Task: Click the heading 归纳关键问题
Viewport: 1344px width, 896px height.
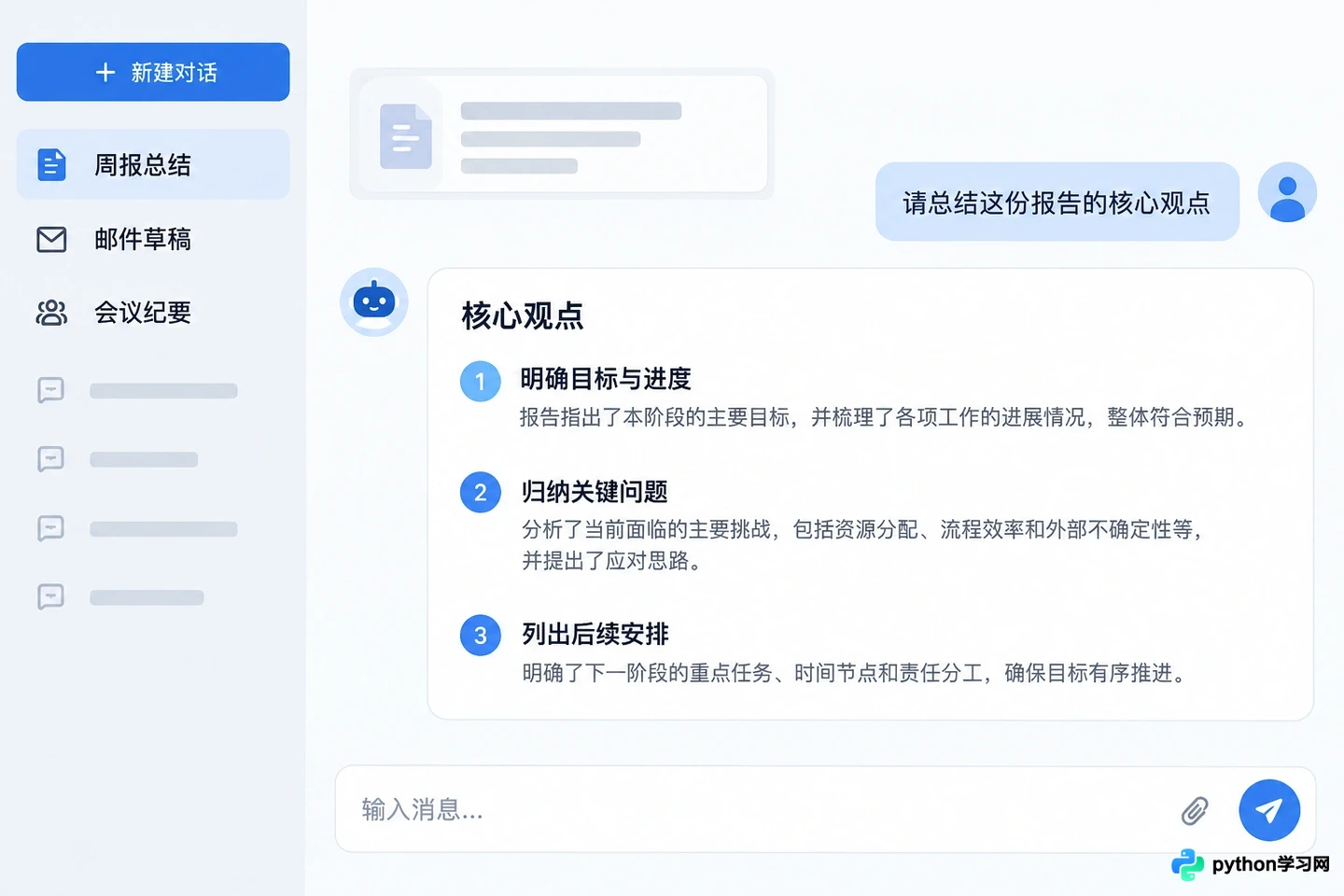Action: click(595, 492)
